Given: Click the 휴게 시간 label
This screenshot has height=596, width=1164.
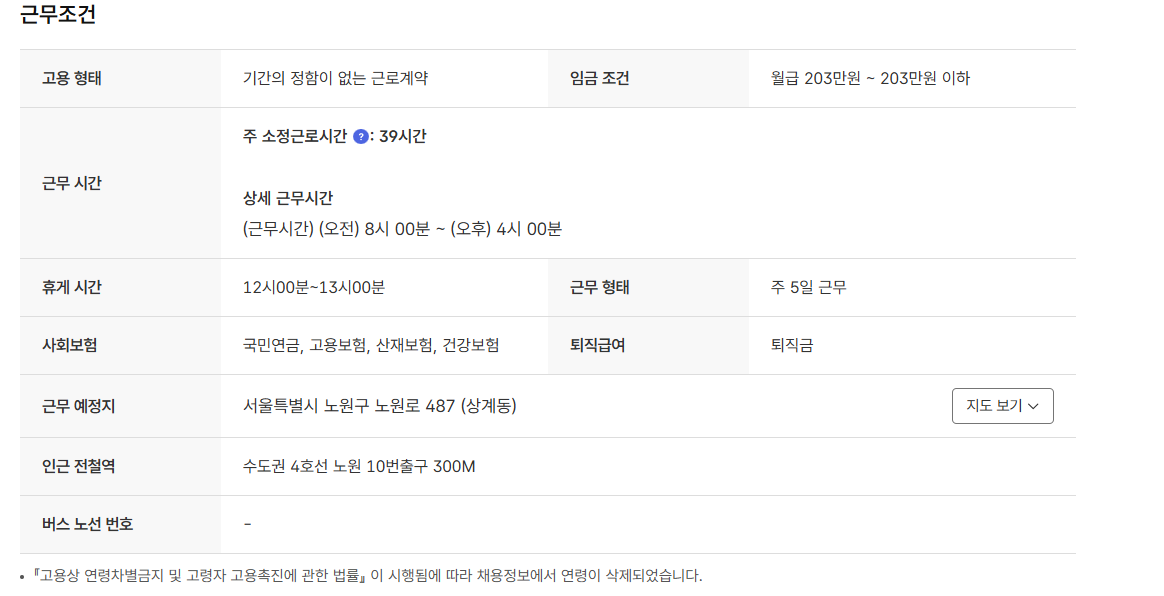Looking at the screenshot, I should coord(73,287).
